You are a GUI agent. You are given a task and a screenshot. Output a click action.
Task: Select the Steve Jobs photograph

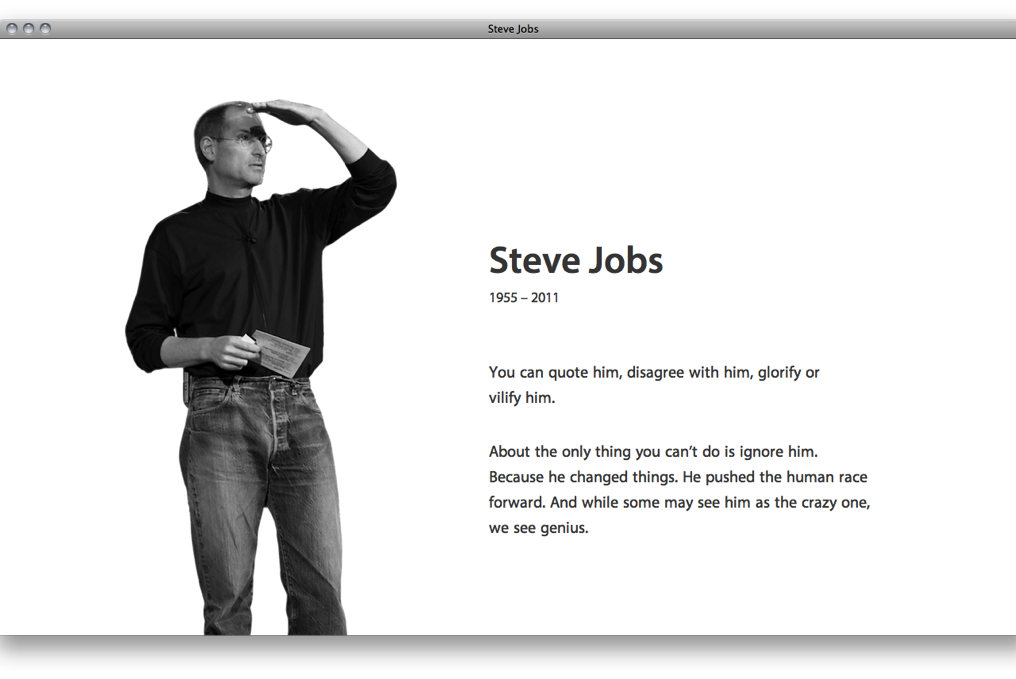pos(250,350)
